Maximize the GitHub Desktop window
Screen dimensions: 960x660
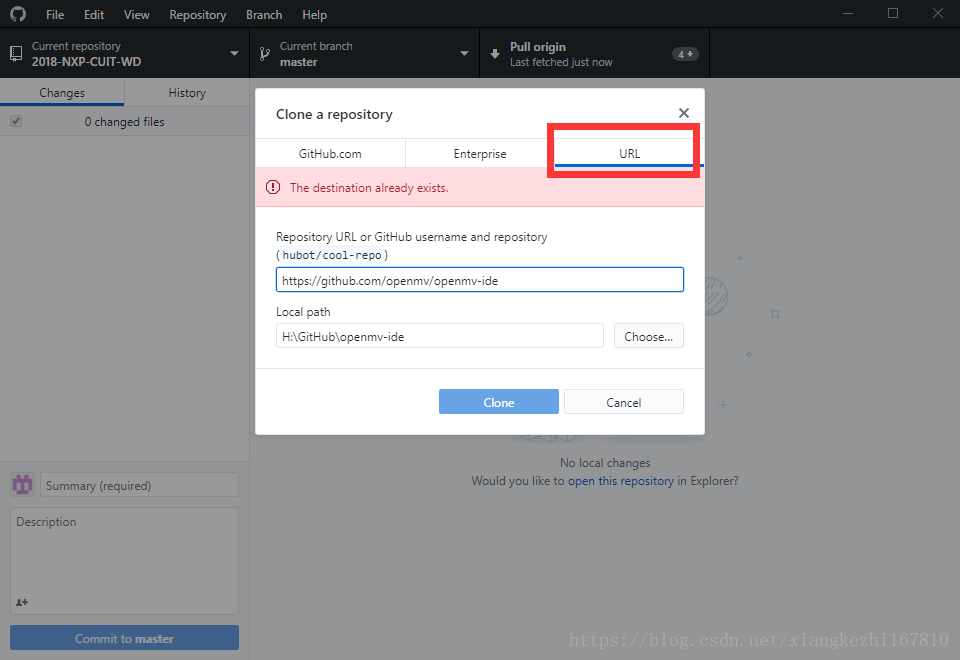click(x=893, y=13)
